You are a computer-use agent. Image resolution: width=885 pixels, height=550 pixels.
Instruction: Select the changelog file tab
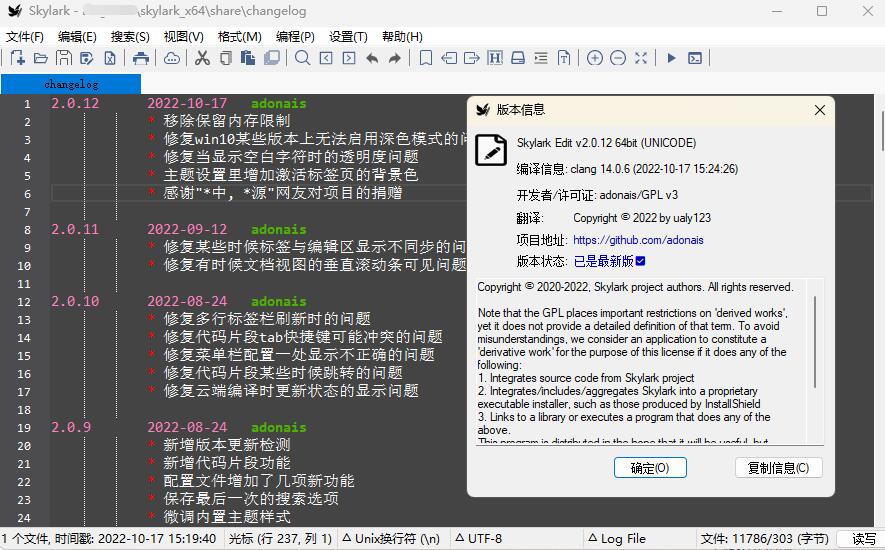click(x=71, y=84)
